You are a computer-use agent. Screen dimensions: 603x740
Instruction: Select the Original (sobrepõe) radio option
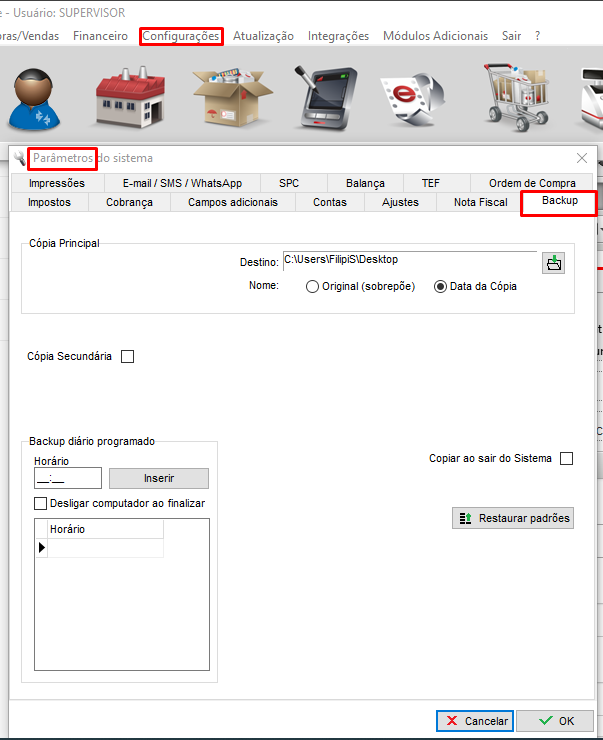(313, 286)
